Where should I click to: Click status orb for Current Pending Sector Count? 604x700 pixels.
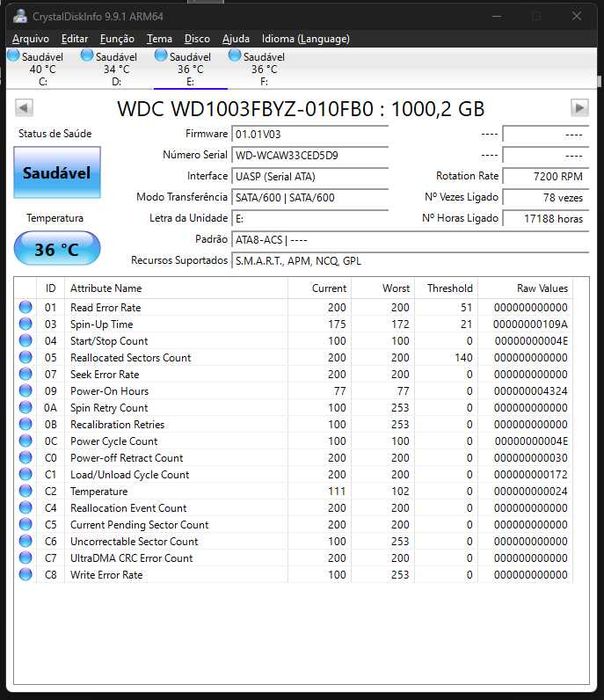(x=25, y=525)
